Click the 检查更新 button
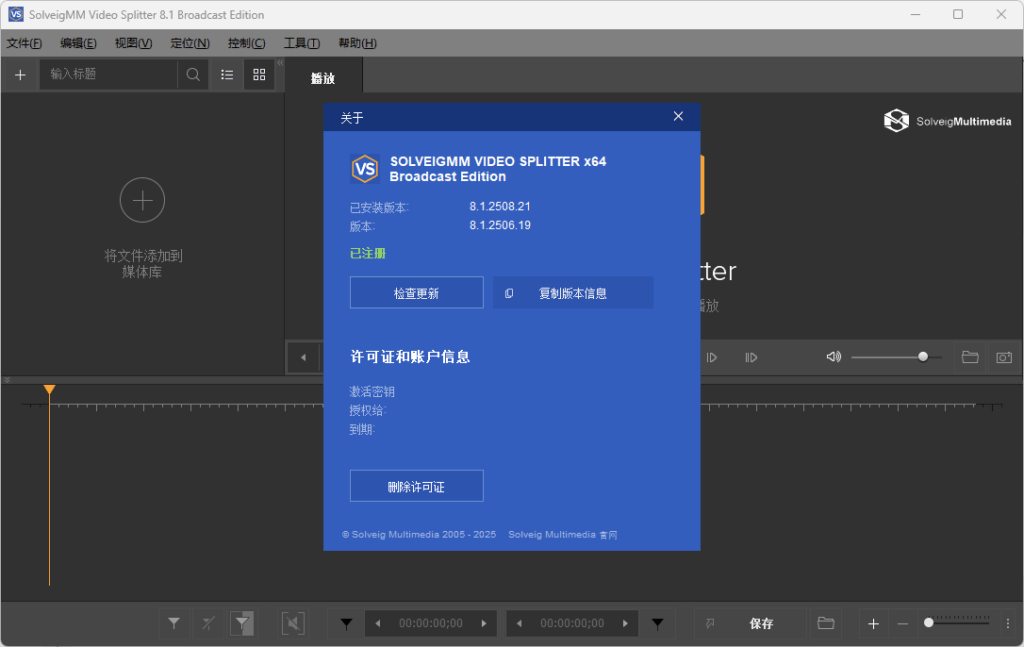1024x647 pixels. tap(416, 292)
